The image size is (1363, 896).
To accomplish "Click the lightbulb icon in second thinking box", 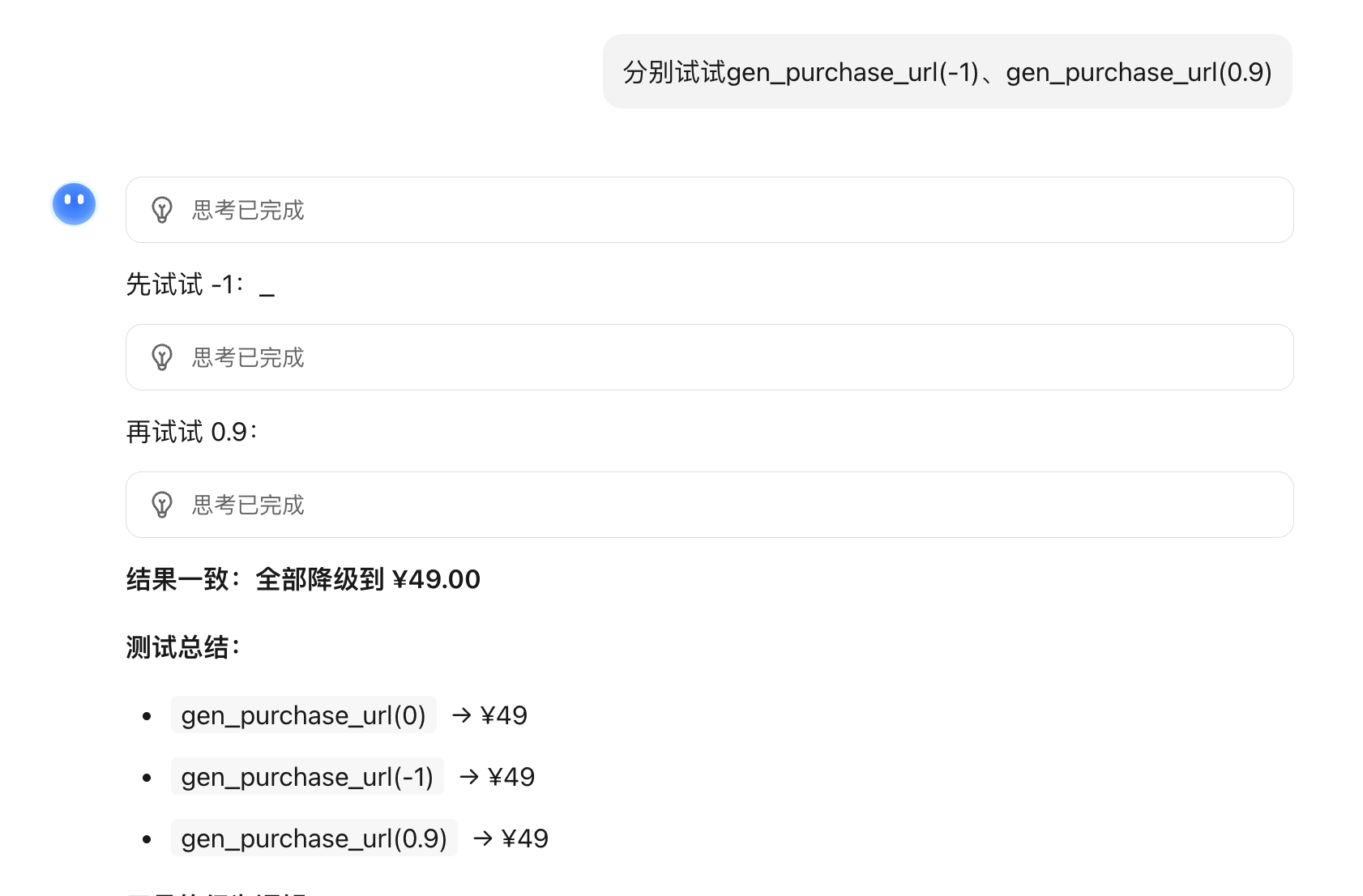I will coord(162,357).
